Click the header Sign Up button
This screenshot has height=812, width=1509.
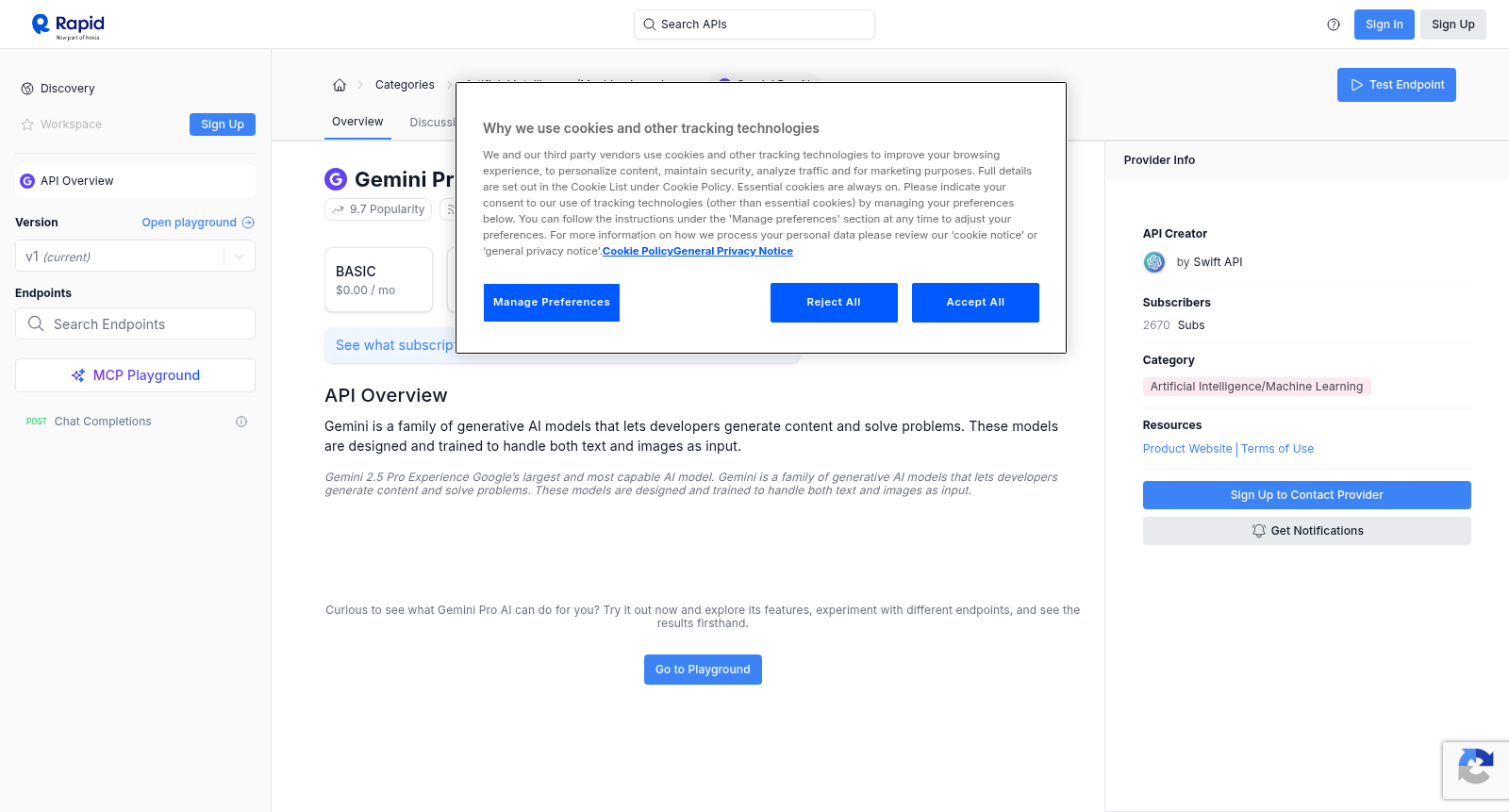[x=1452, y=25]
